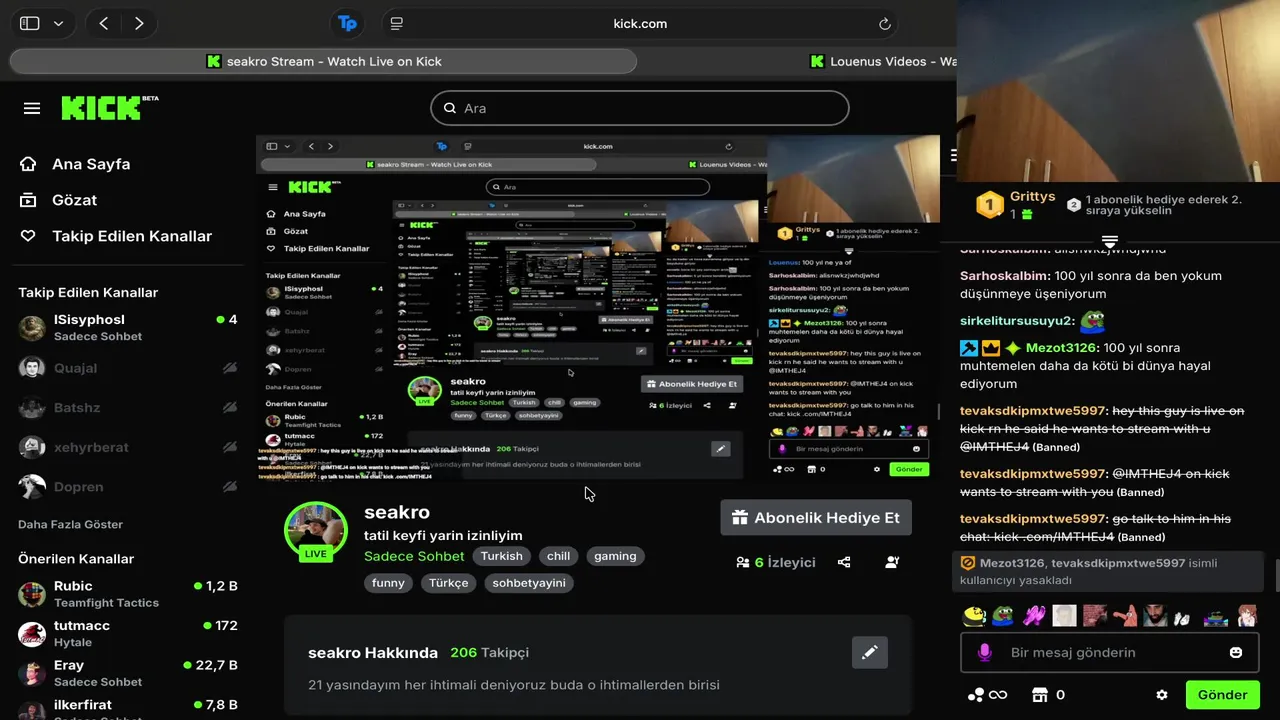Toggle the browser sidebar panel icon
This screenshot has height=720, width=1280.
(30, 23)
